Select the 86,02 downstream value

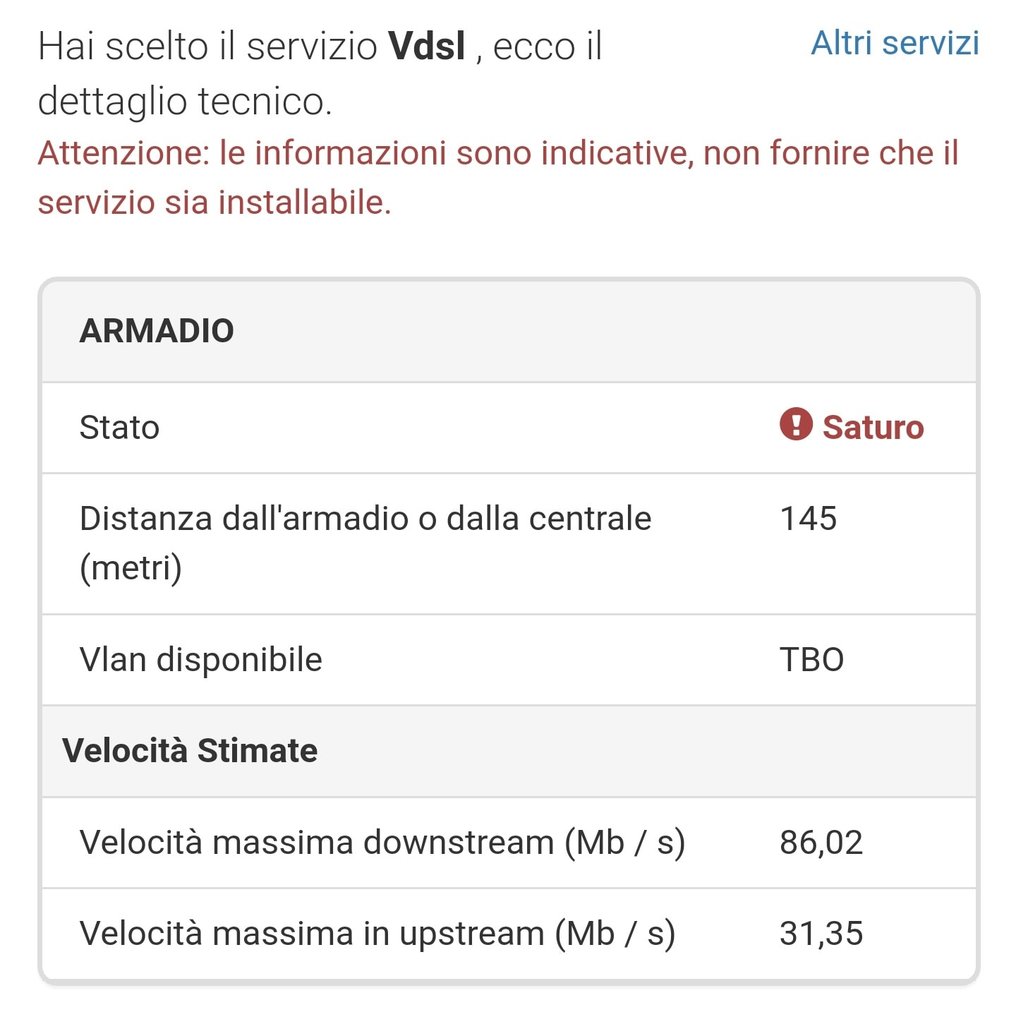point(820,843)
